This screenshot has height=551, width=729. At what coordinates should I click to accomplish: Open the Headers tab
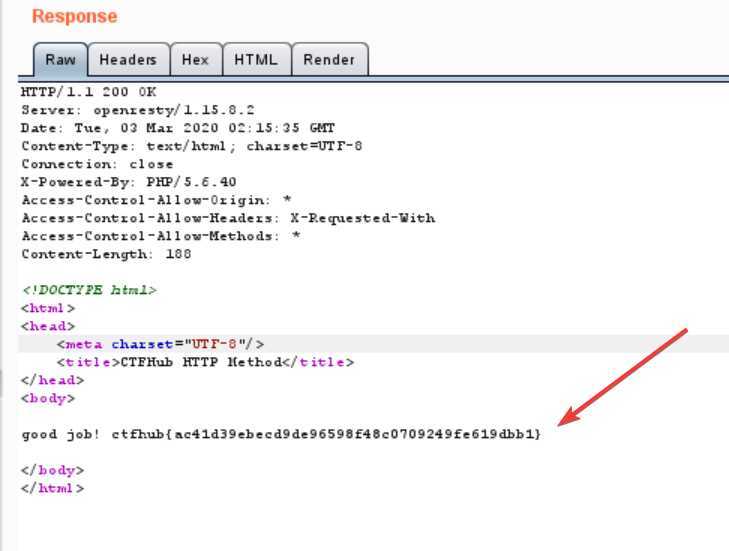(128, 60)
